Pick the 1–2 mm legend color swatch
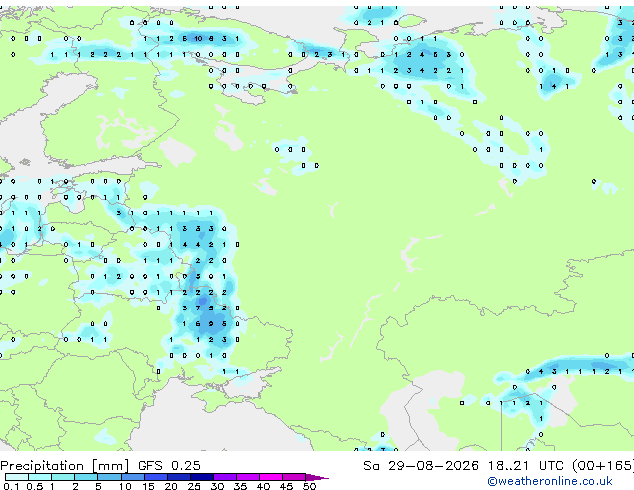Screen dimensions: 634x490 coord(63,477)
